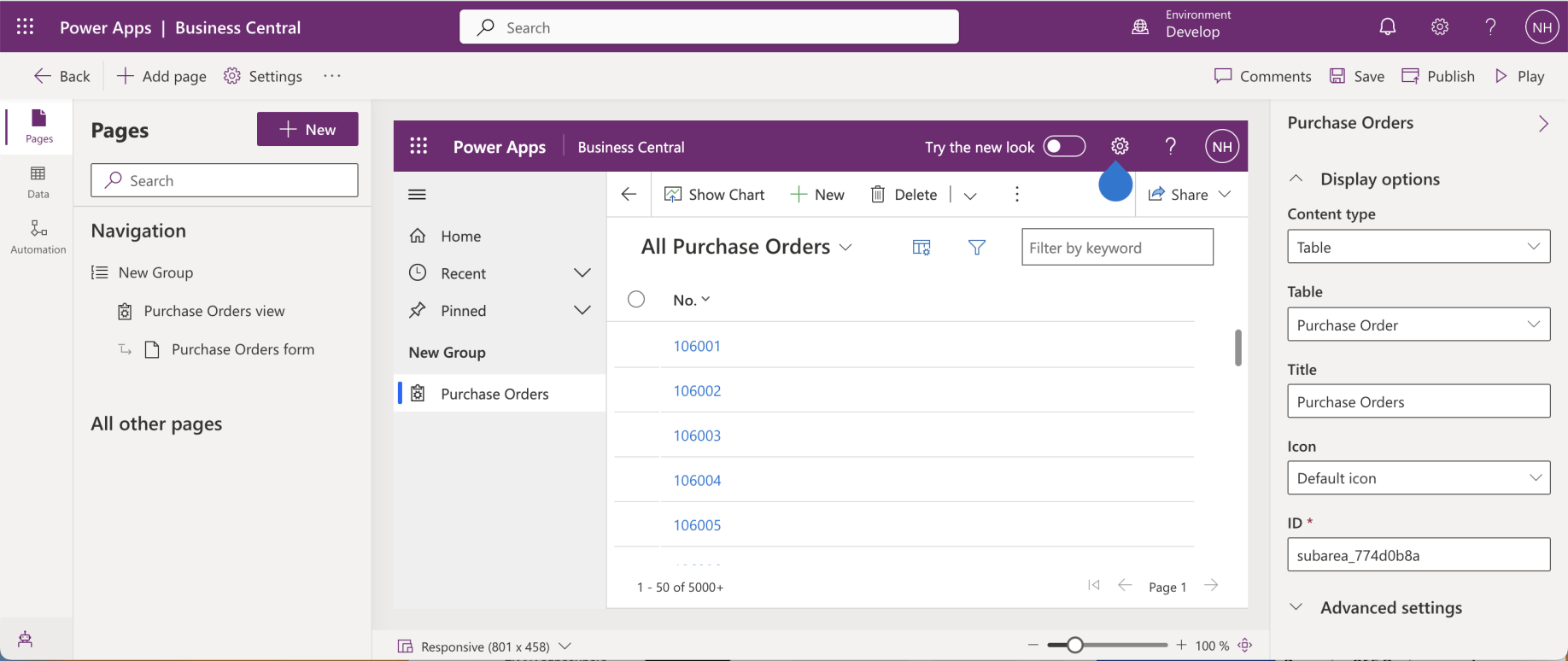Open the Icon dropdown showing Default icon
This screenshot has height=661, width=1568.
point(1418,478)
